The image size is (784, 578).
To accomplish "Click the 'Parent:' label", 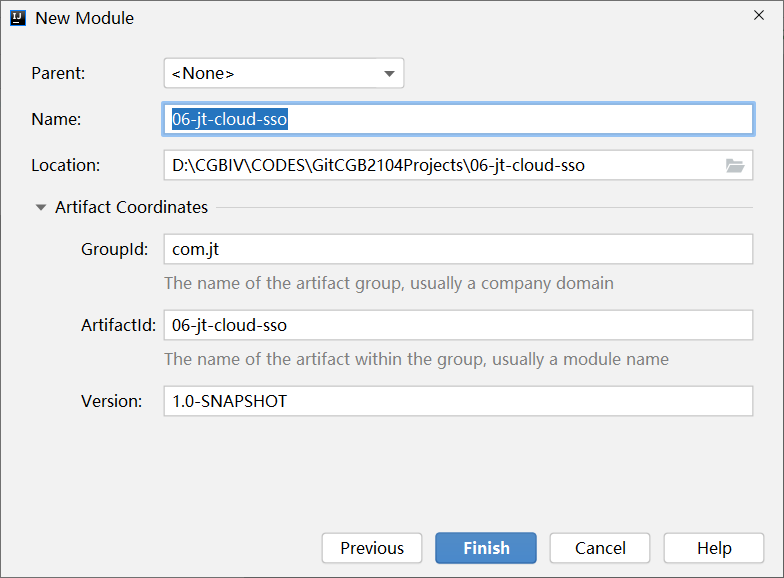I will tap(58, 74).
